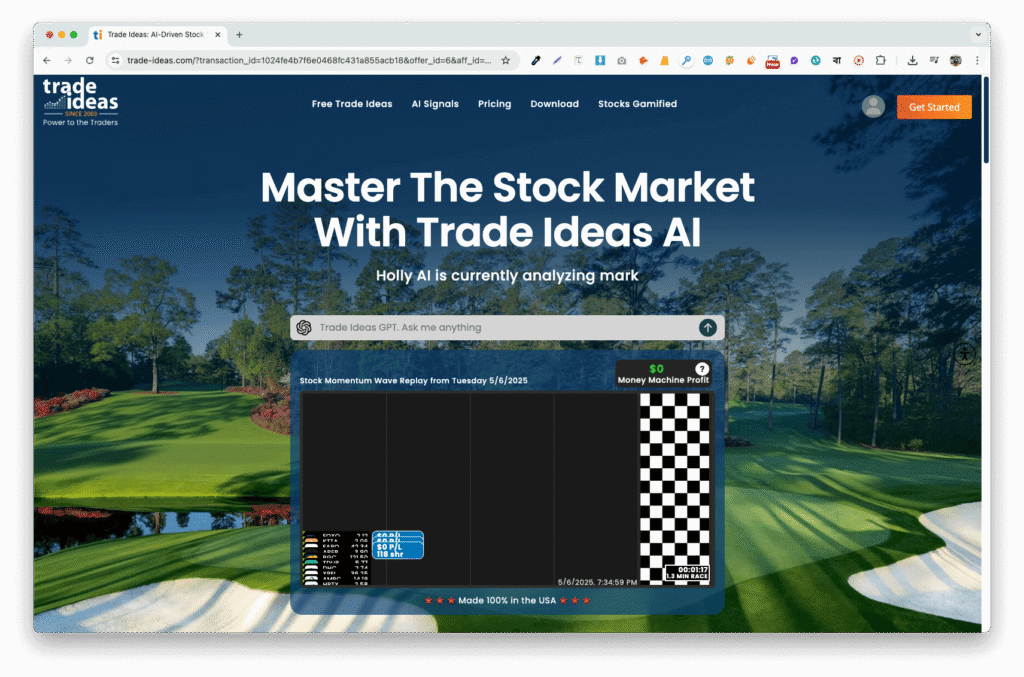Open the accessibility widget icon
Image resolution: width=1024 pixels, height=677 pixels.
coord(965,354)
